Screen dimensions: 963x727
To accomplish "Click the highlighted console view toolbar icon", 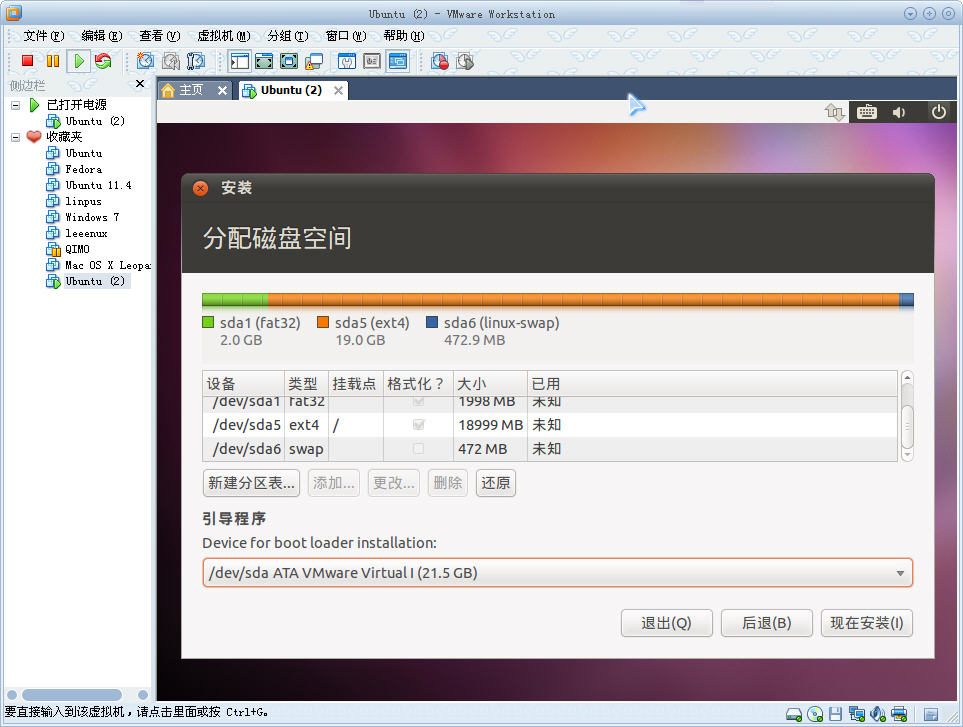I will point(398,61).
